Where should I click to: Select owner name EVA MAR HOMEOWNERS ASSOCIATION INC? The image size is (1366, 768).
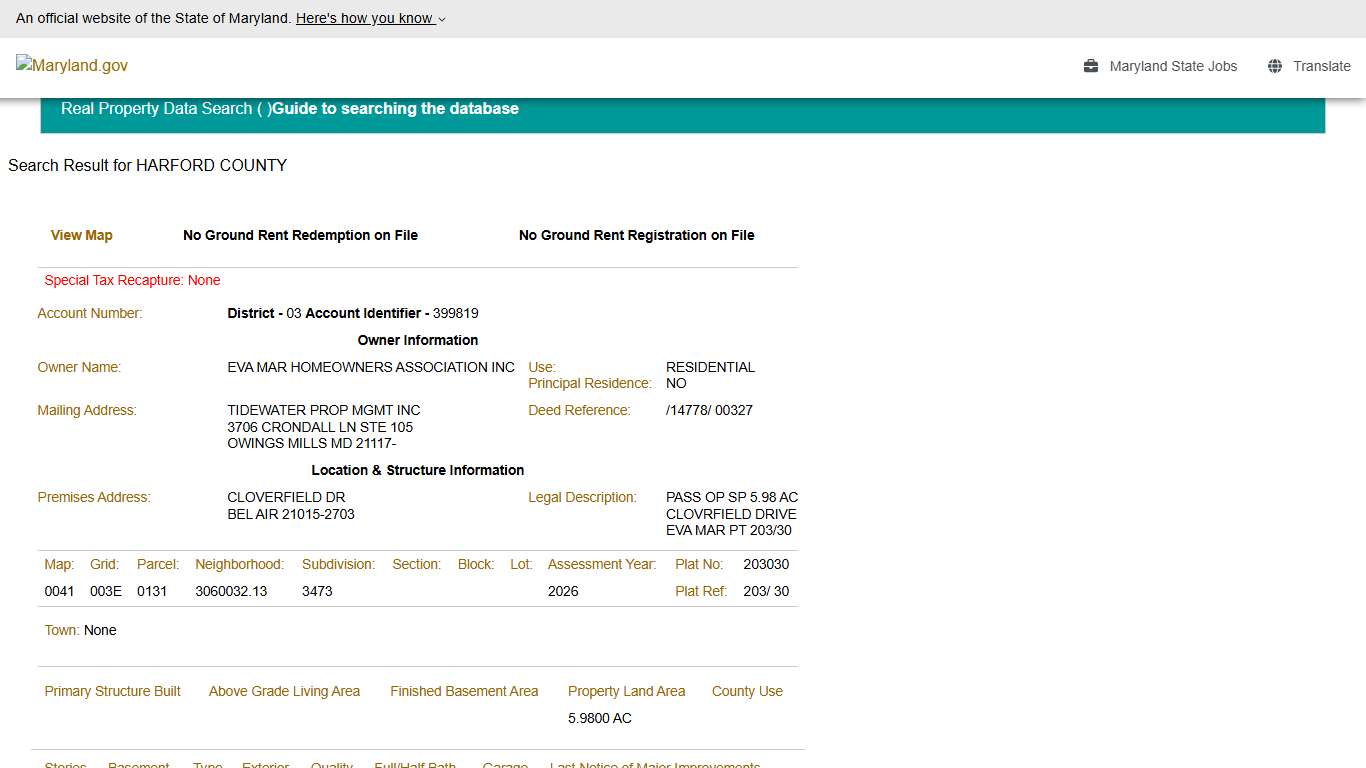pyautogui.click(x=371, y=367)
